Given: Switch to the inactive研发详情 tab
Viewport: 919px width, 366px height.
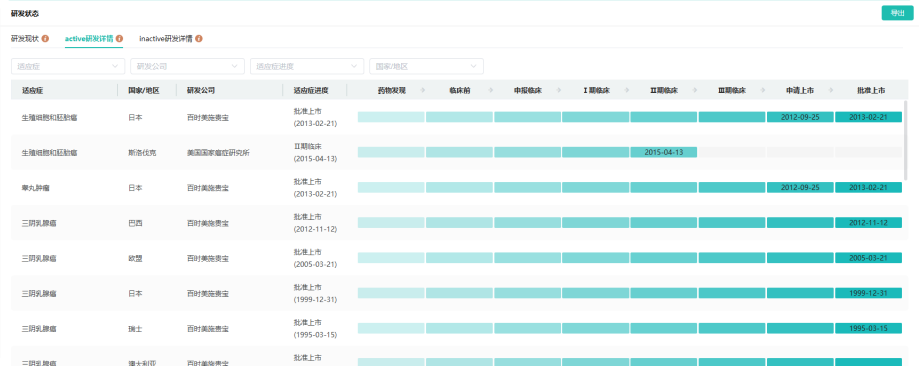Looking at the screenshot, I should (x=166, y=39).
